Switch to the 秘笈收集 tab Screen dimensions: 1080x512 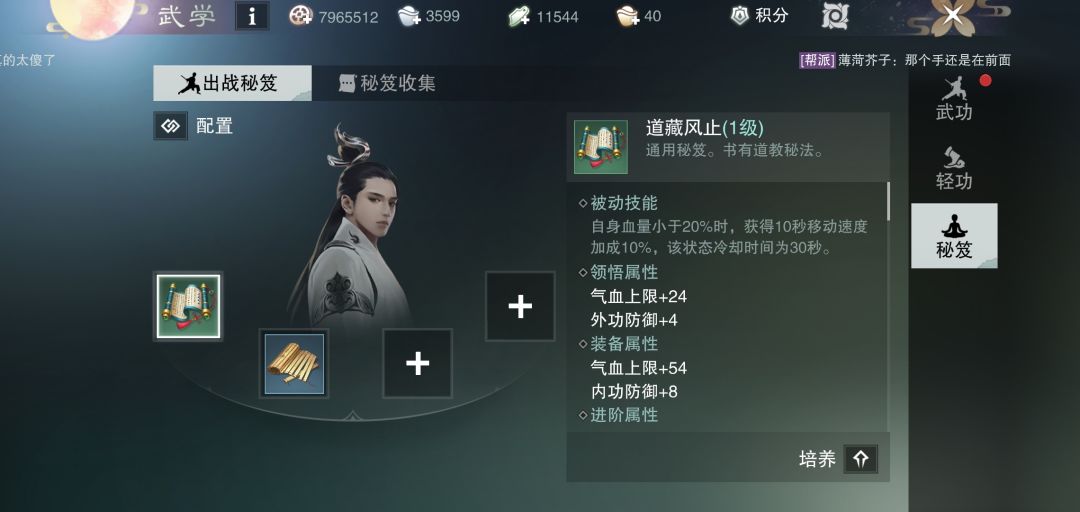[x=389, y=83]
